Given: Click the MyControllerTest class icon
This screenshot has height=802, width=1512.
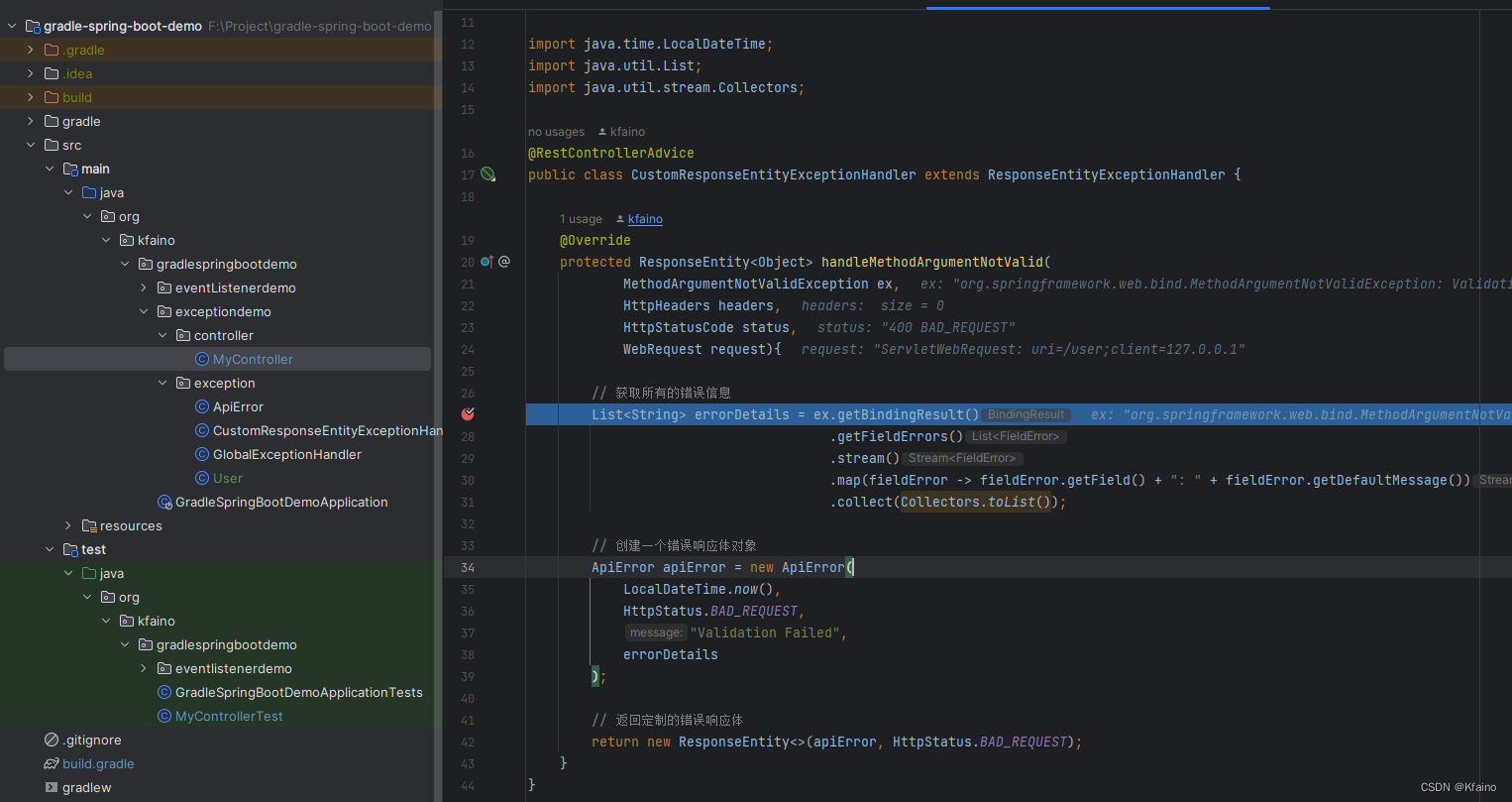Looking at the screenshot, I should (164, 716).
